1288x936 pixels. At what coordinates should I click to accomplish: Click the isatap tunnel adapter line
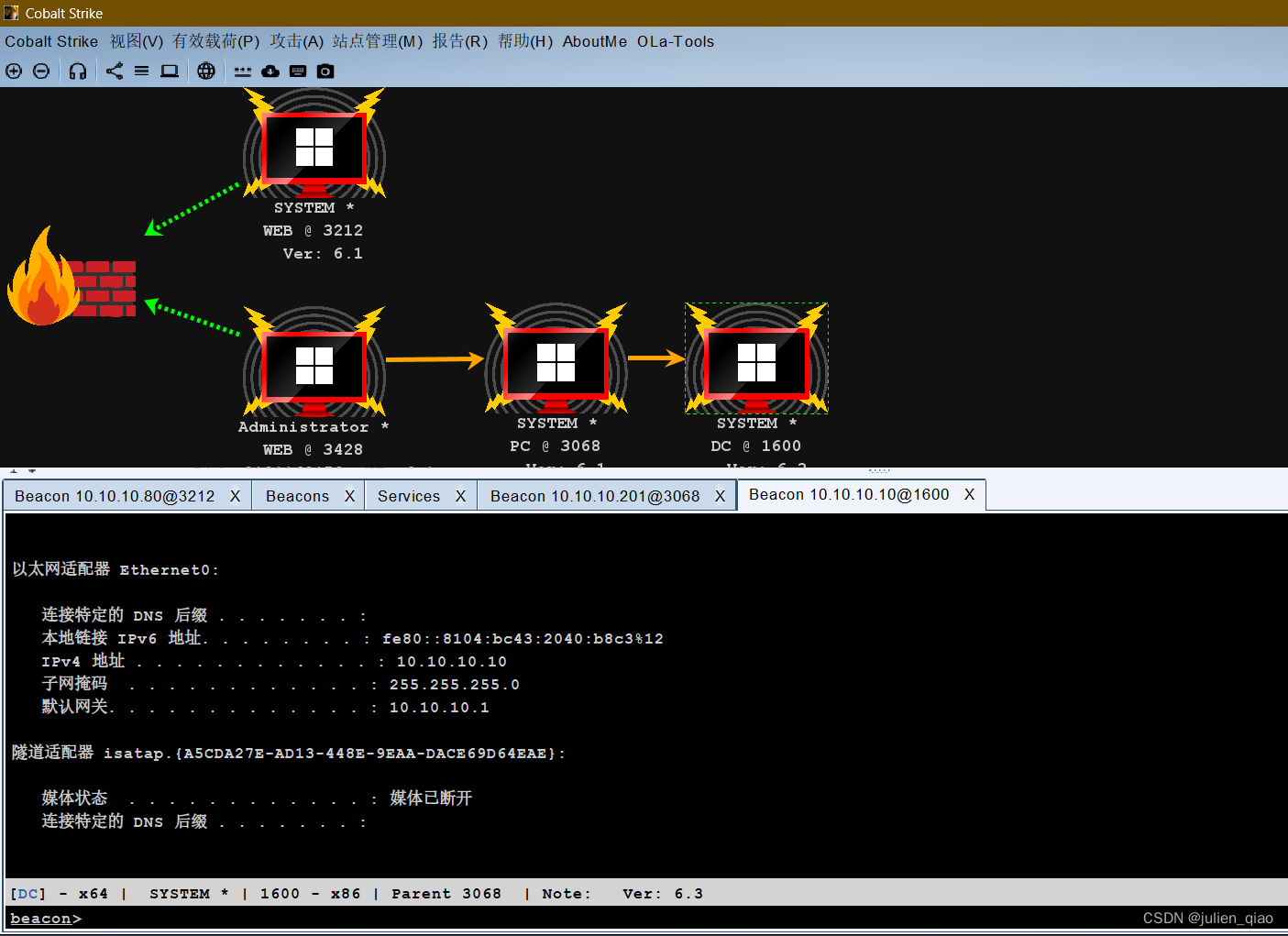(289, 753)
